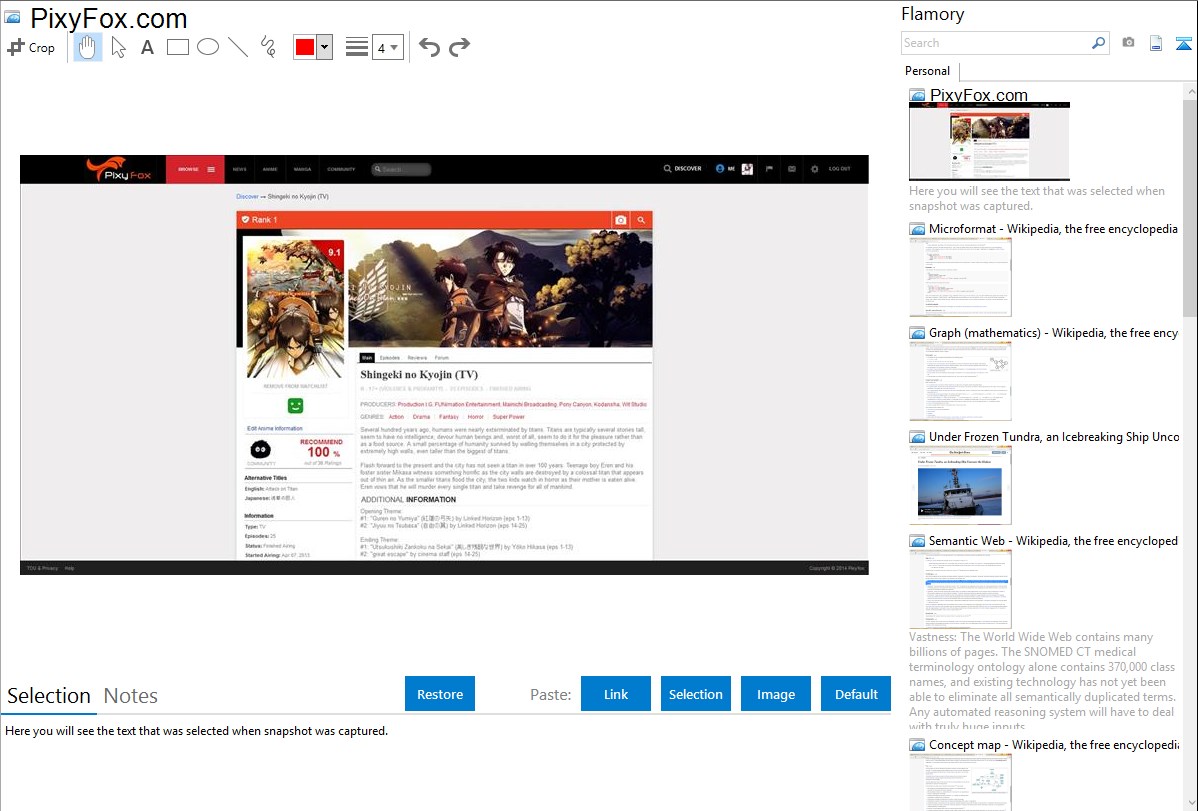Choose the Text annotation tool
The height and width of the screenshot is (811, 1198).
(x=147, y=47)
